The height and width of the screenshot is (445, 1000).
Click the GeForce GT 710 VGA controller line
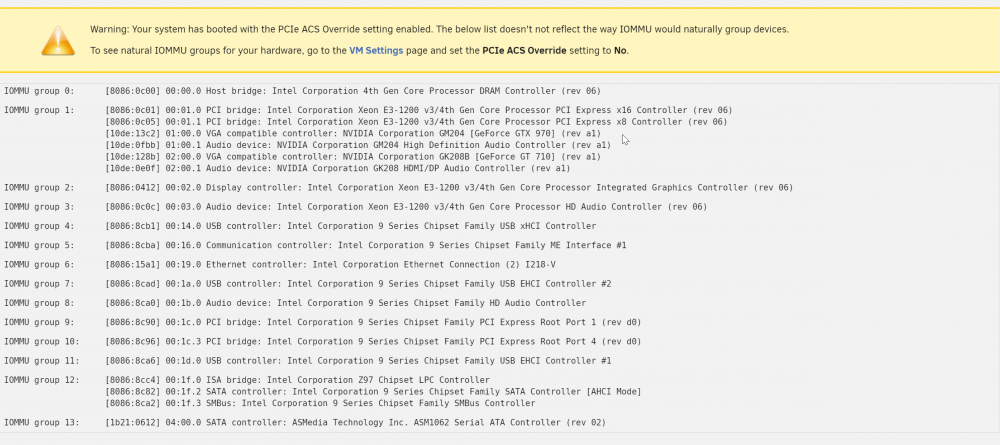point(353,156)
